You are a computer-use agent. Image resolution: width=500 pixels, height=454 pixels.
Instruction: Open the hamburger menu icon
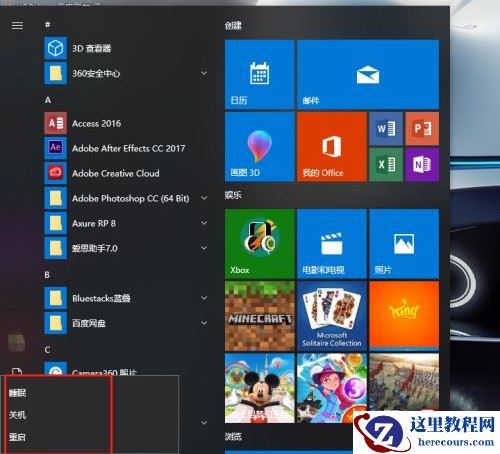click(17, 25)
